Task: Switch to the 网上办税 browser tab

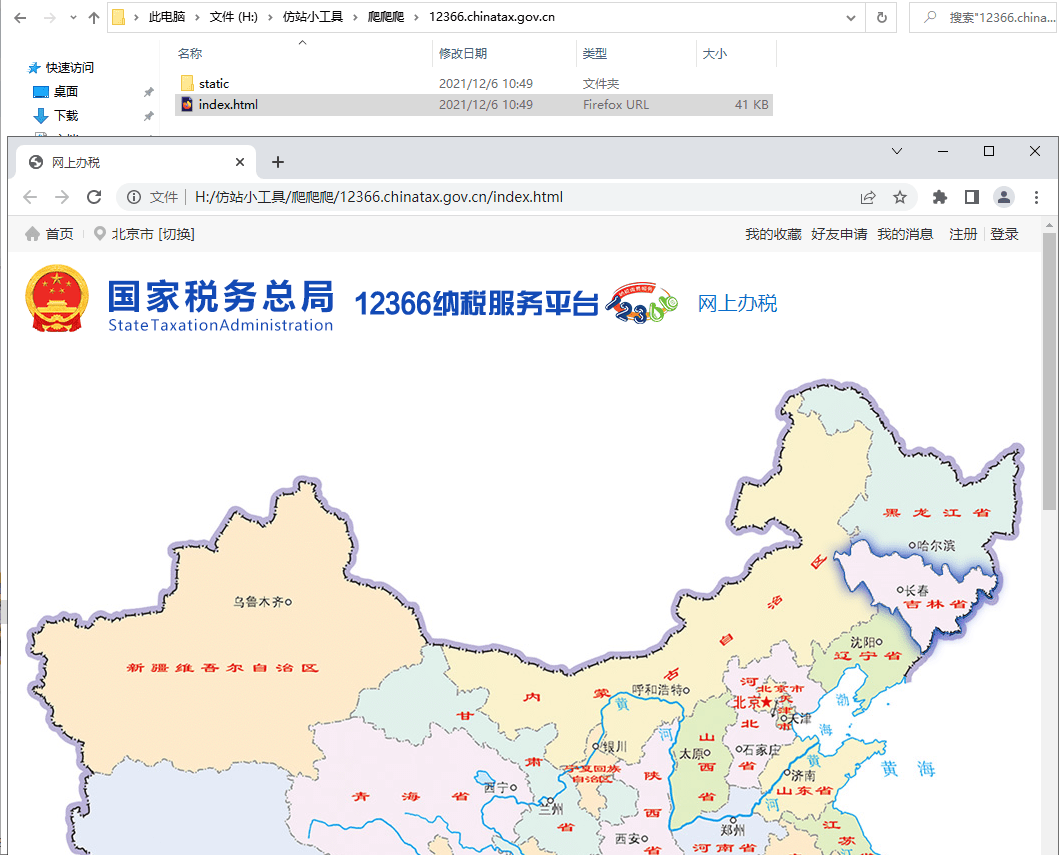Action: click(x=135, y=162)
